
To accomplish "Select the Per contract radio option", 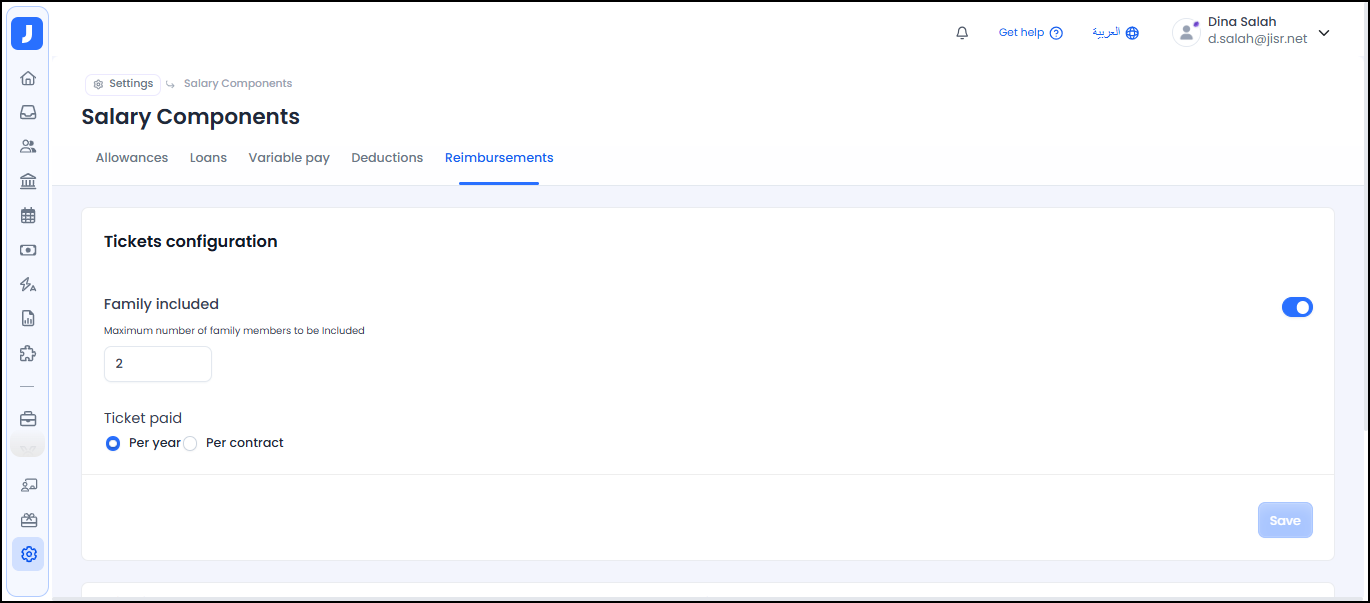I will tap(190, 443).
